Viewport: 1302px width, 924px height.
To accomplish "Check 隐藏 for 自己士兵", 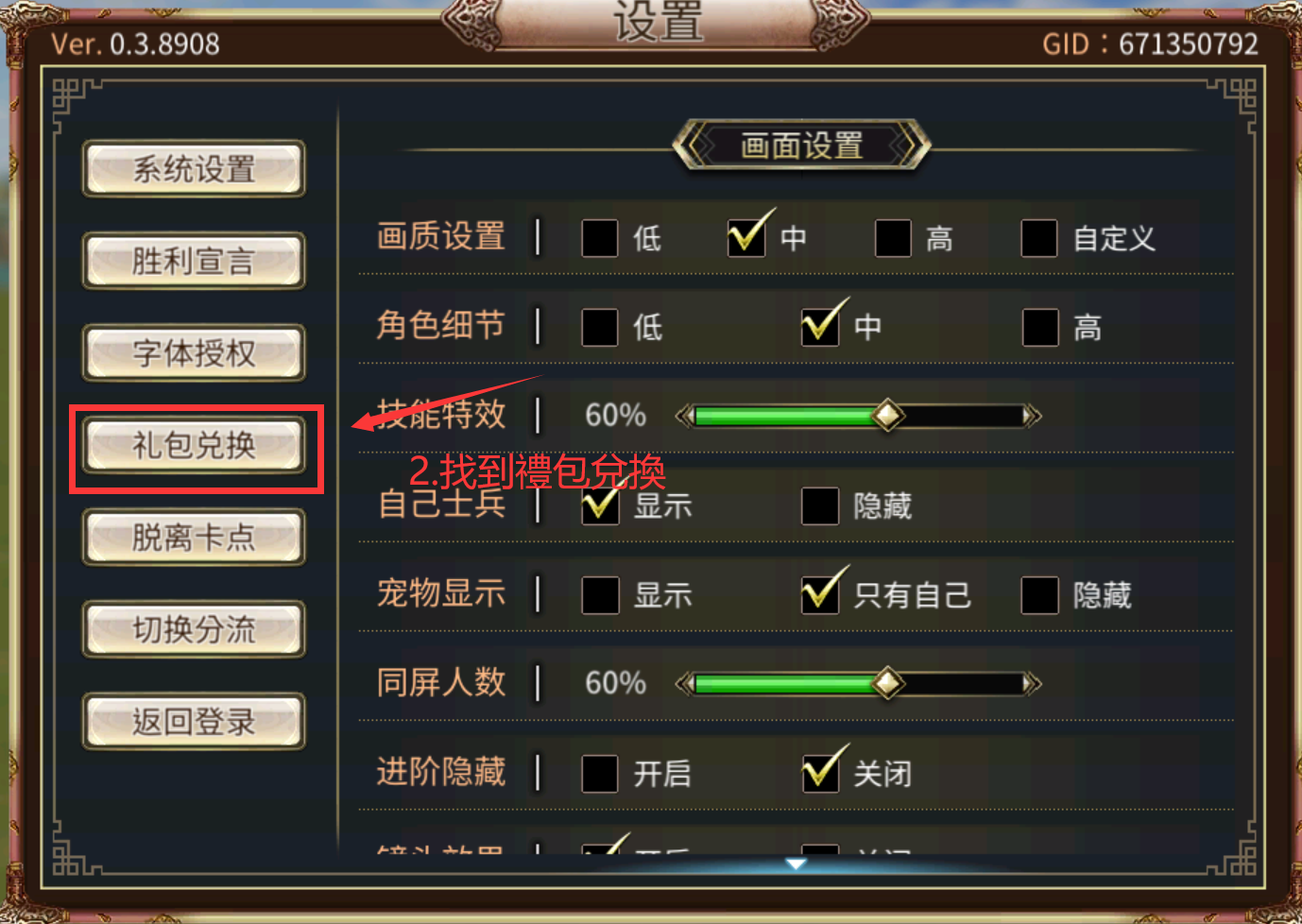I will [x=820, y=506].
